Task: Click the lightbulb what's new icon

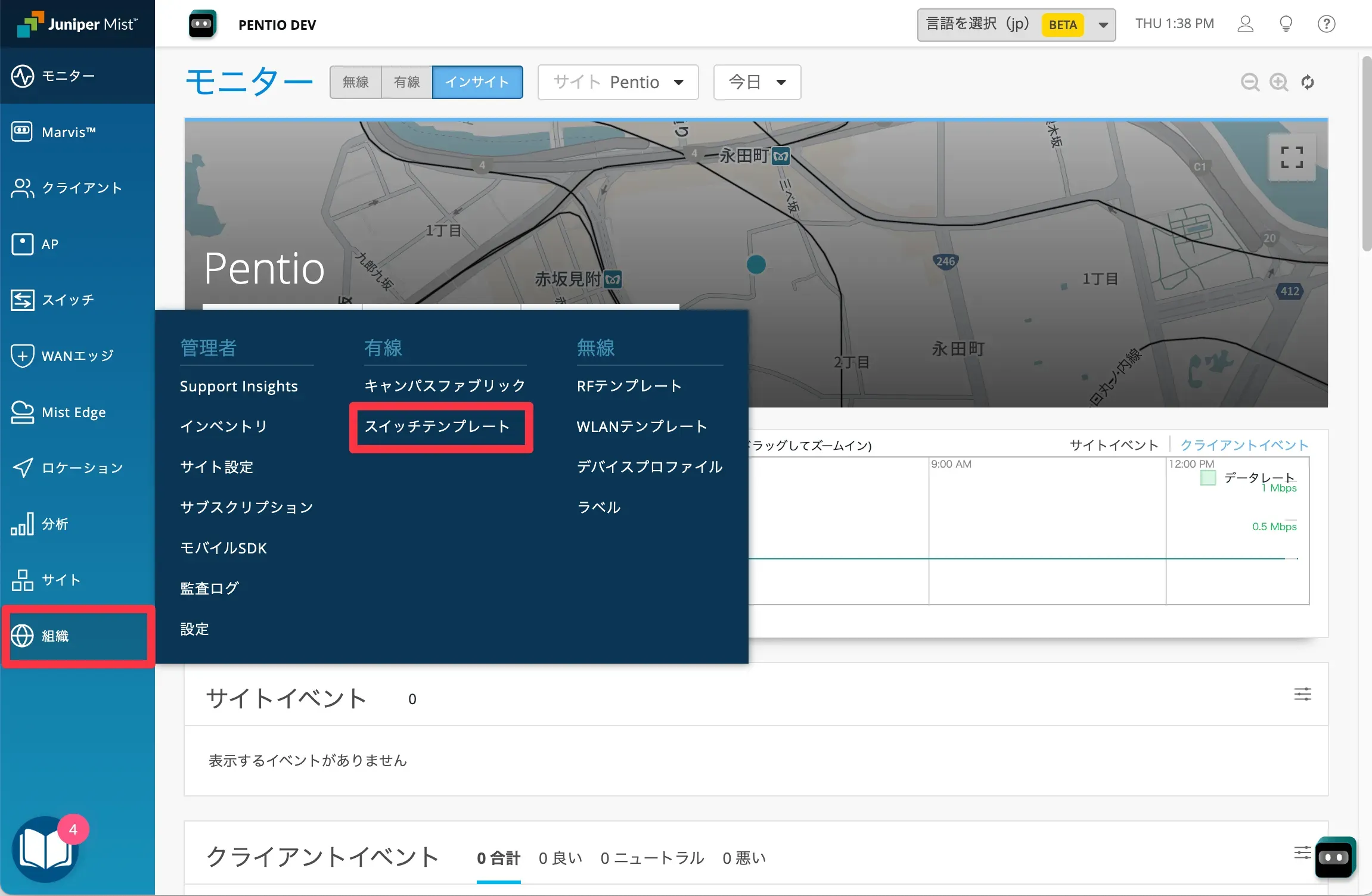Action: click(1286, 24)
